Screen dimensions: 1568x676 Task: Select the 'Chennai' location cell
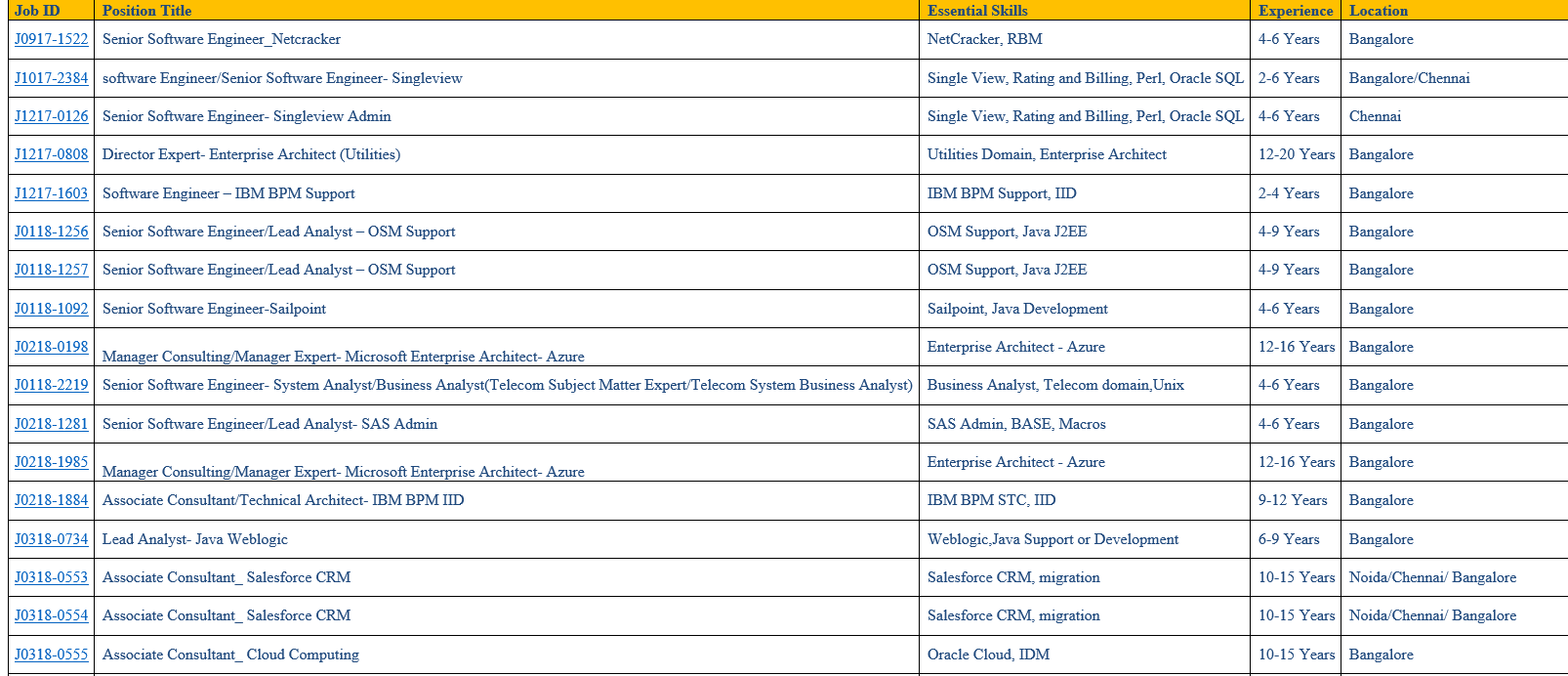1455,116
